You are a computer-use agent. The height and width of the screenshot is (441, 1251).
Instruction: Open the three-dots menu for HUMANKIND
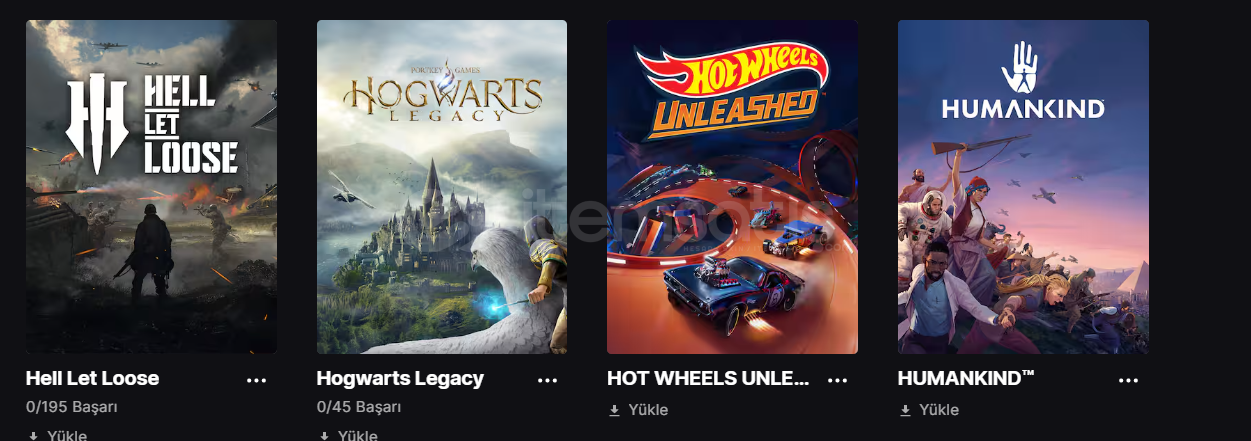pos(1128,381)
